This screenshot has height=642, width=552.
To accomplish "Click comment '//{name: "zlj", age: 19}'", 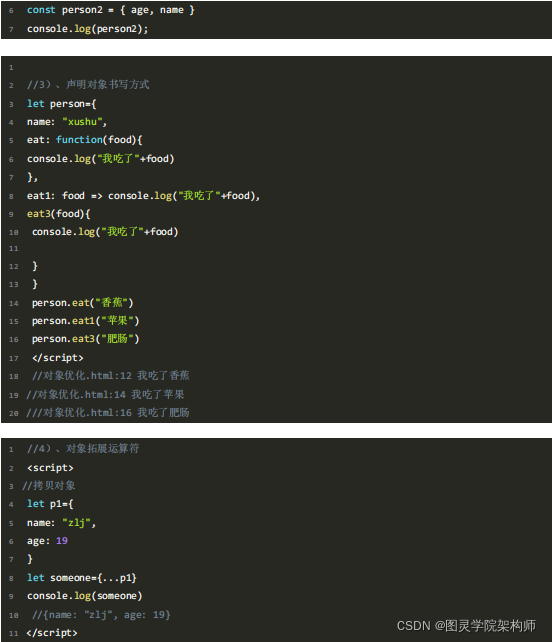I will [x=101, y=615].
